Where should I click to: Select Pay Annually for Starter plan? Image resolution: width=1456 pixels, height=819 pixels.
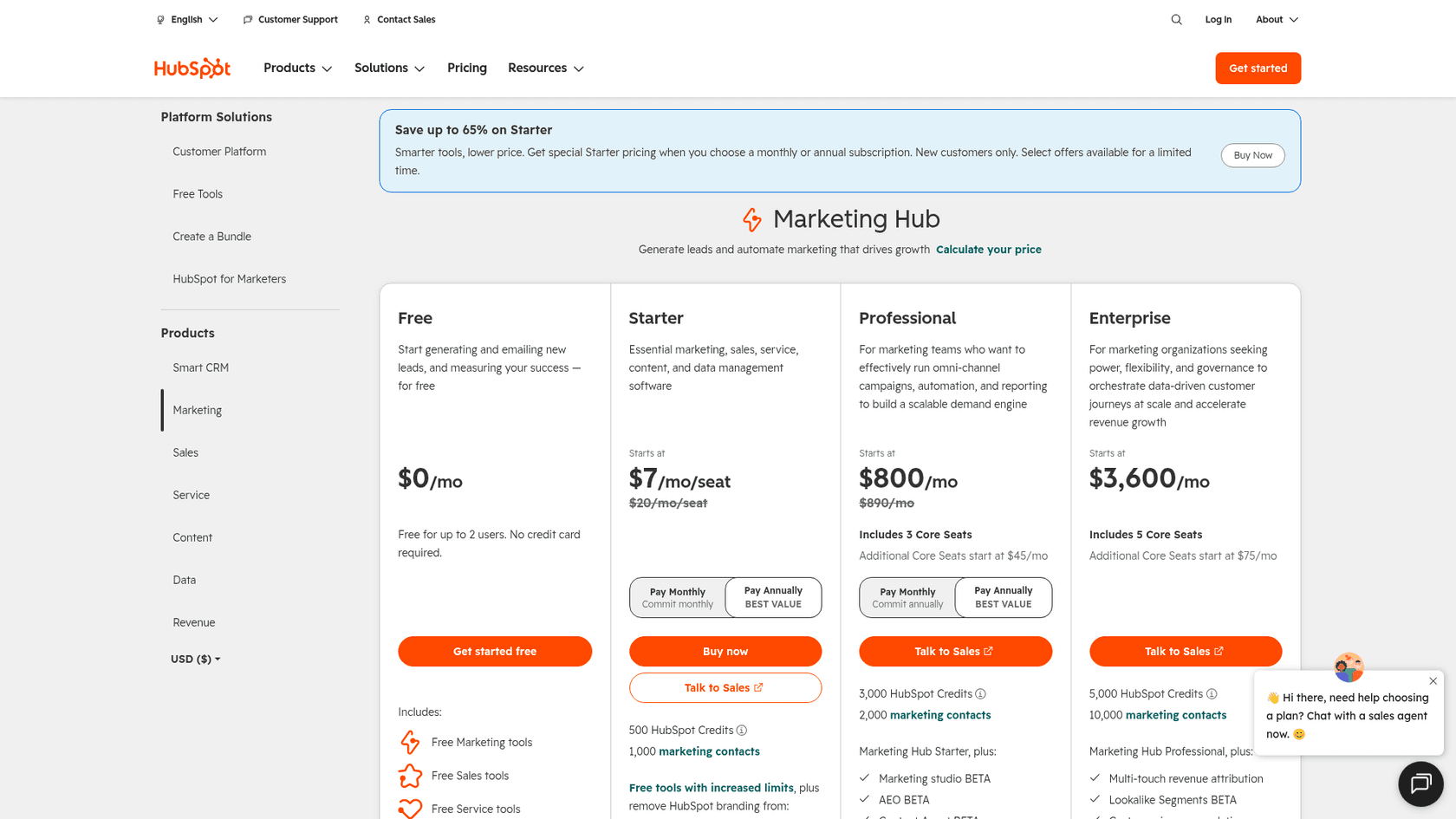[773, 597]
